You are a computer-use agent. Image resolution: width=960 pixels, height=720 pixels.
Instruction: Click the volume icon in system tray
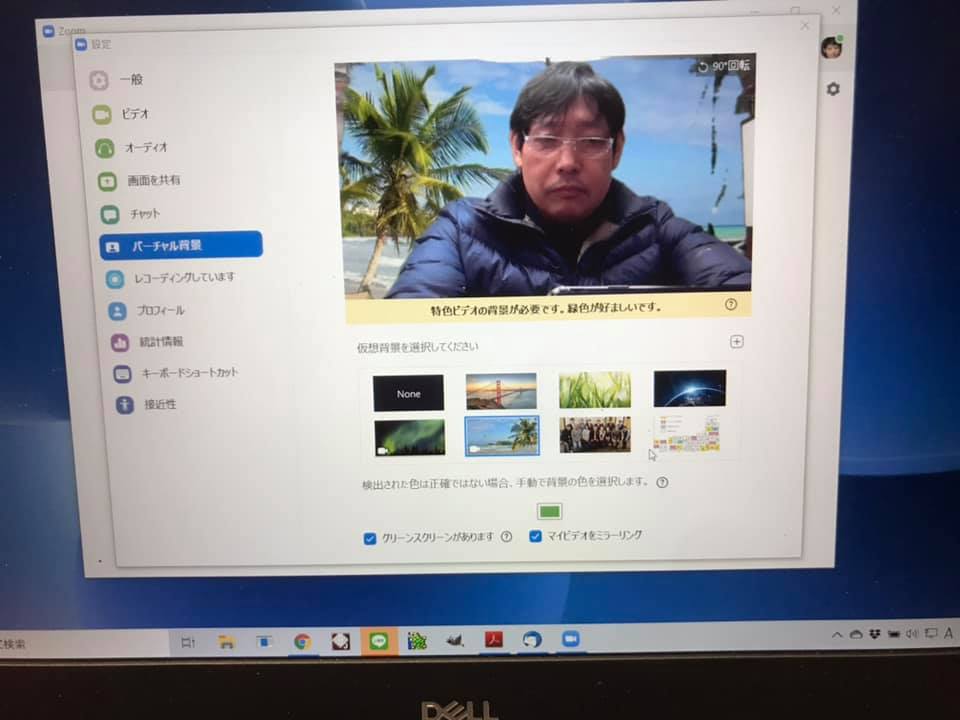click(912, 634)
